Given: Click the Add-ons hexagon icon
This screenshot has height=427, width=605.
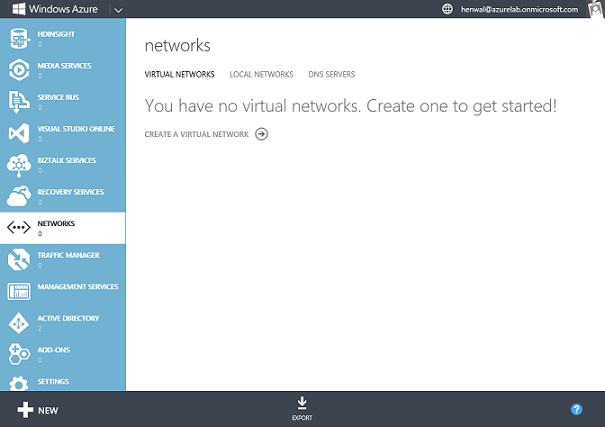Looking at the screenshot, I should 19,354.
